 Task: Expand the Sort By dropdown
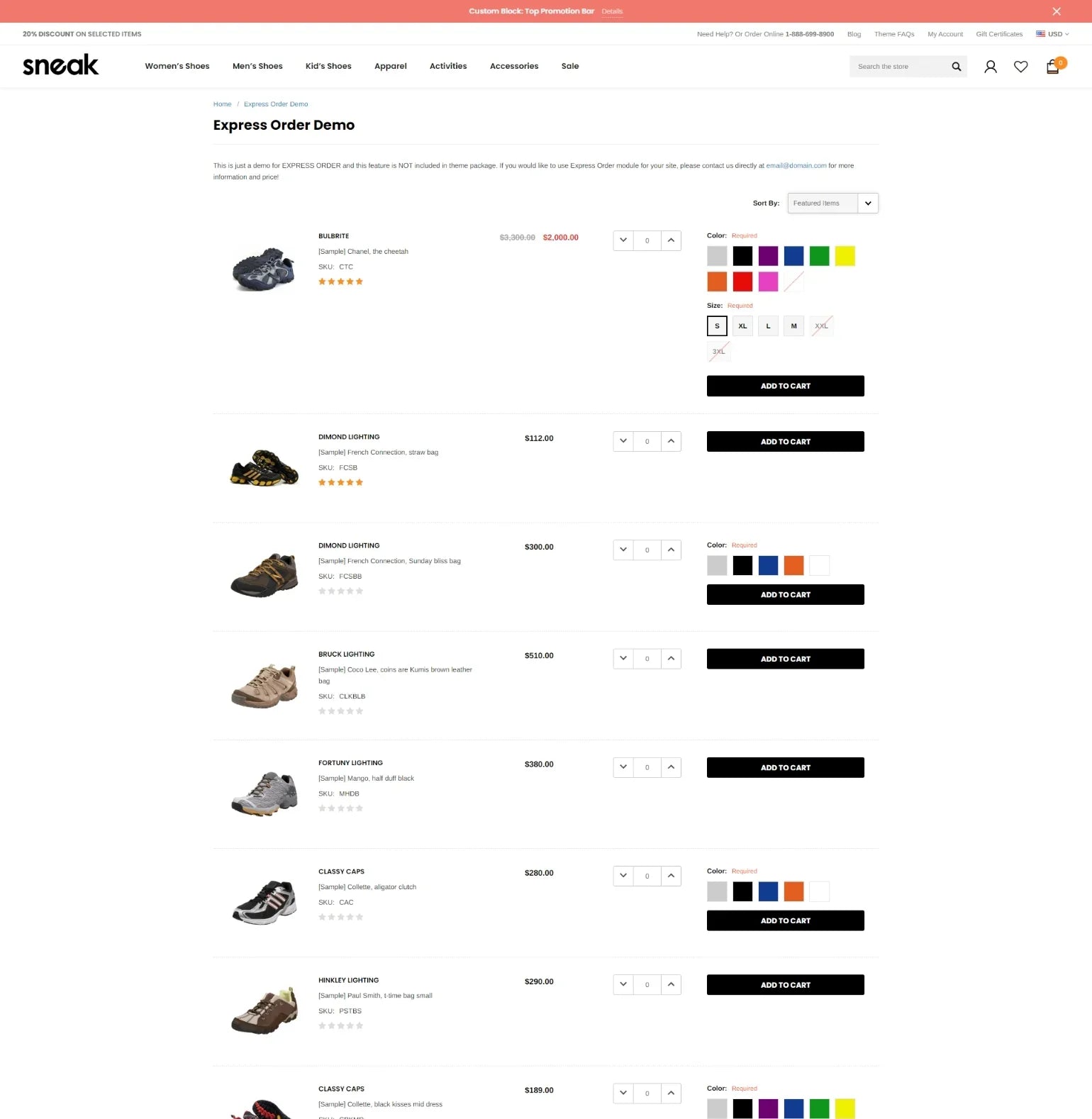(832, 204)
